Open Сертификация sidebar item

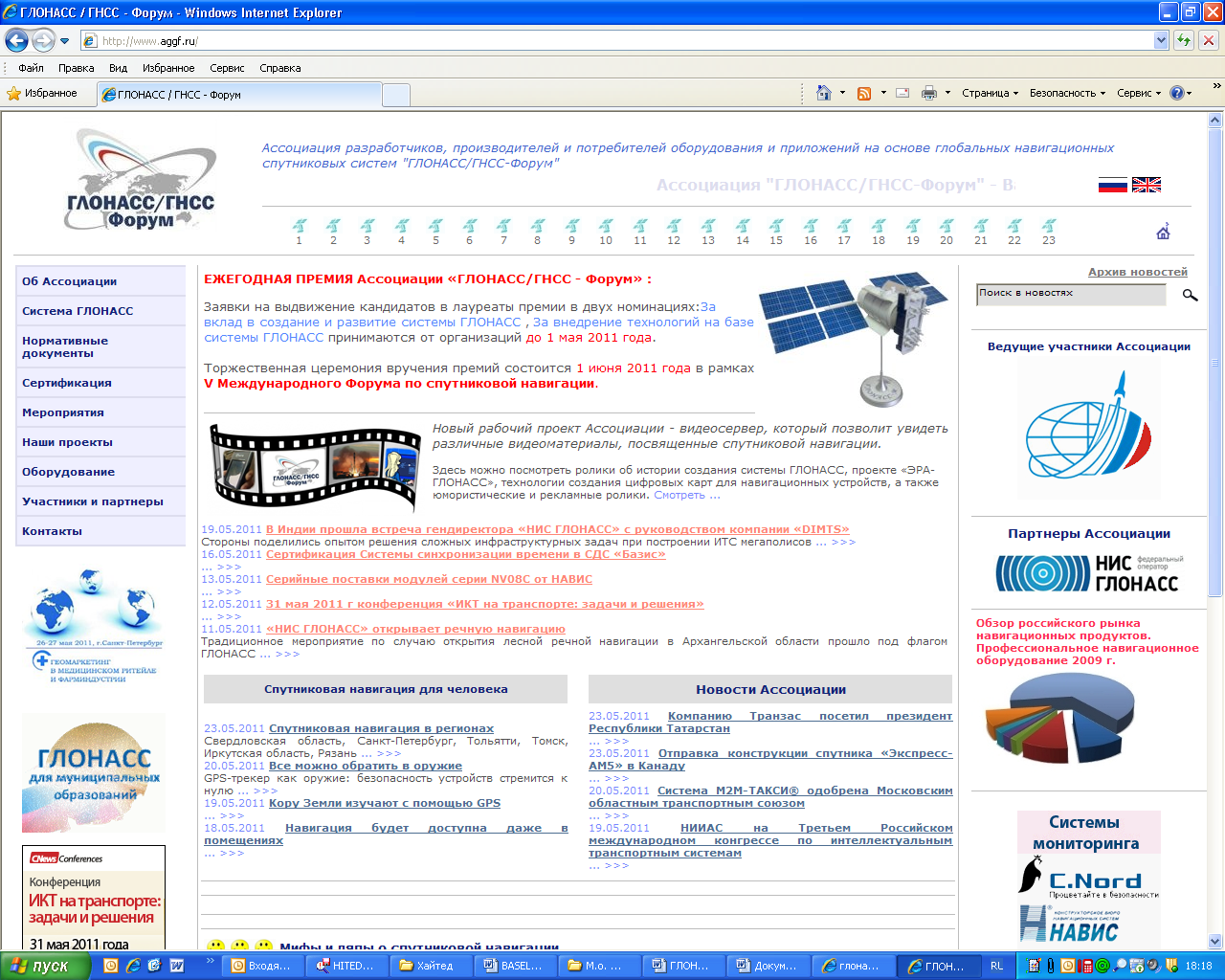coord(100,383)
